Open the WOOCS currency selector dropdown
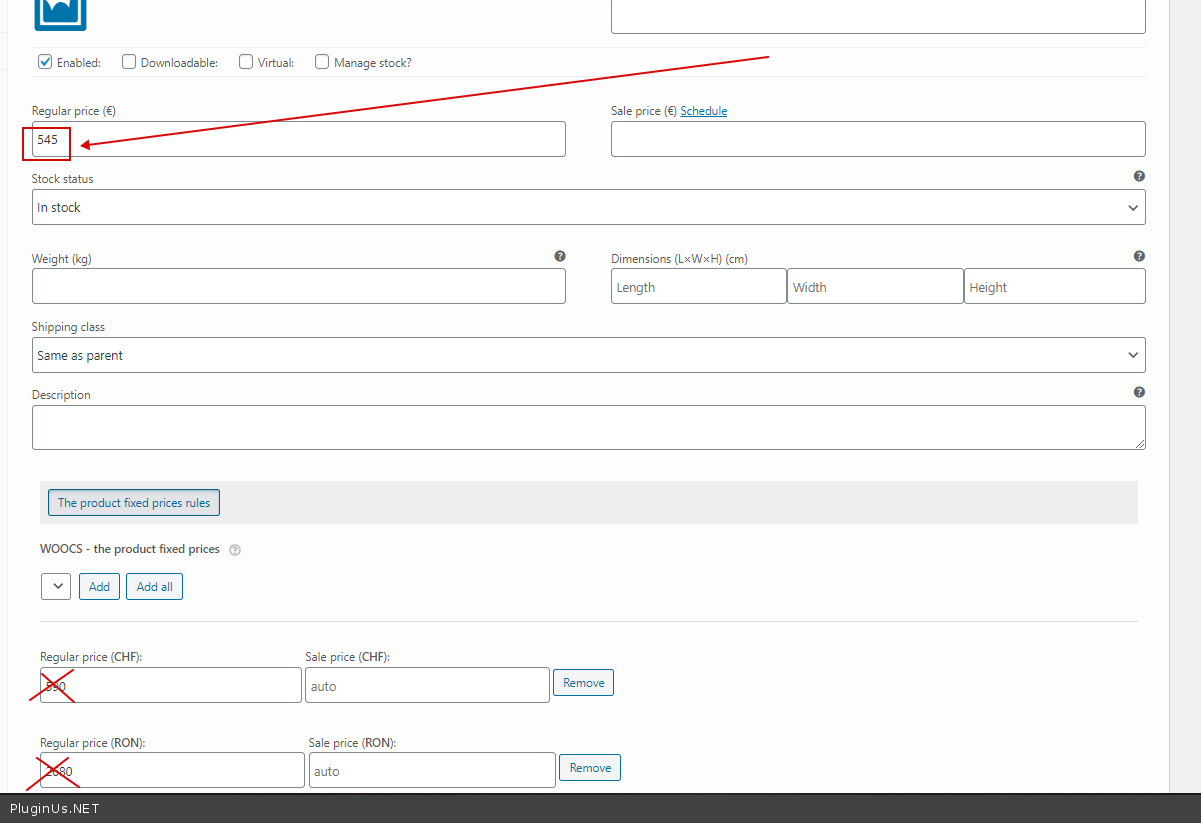Image resolution: width=1201 pixels, height=823 pixels. pos(56,586)
